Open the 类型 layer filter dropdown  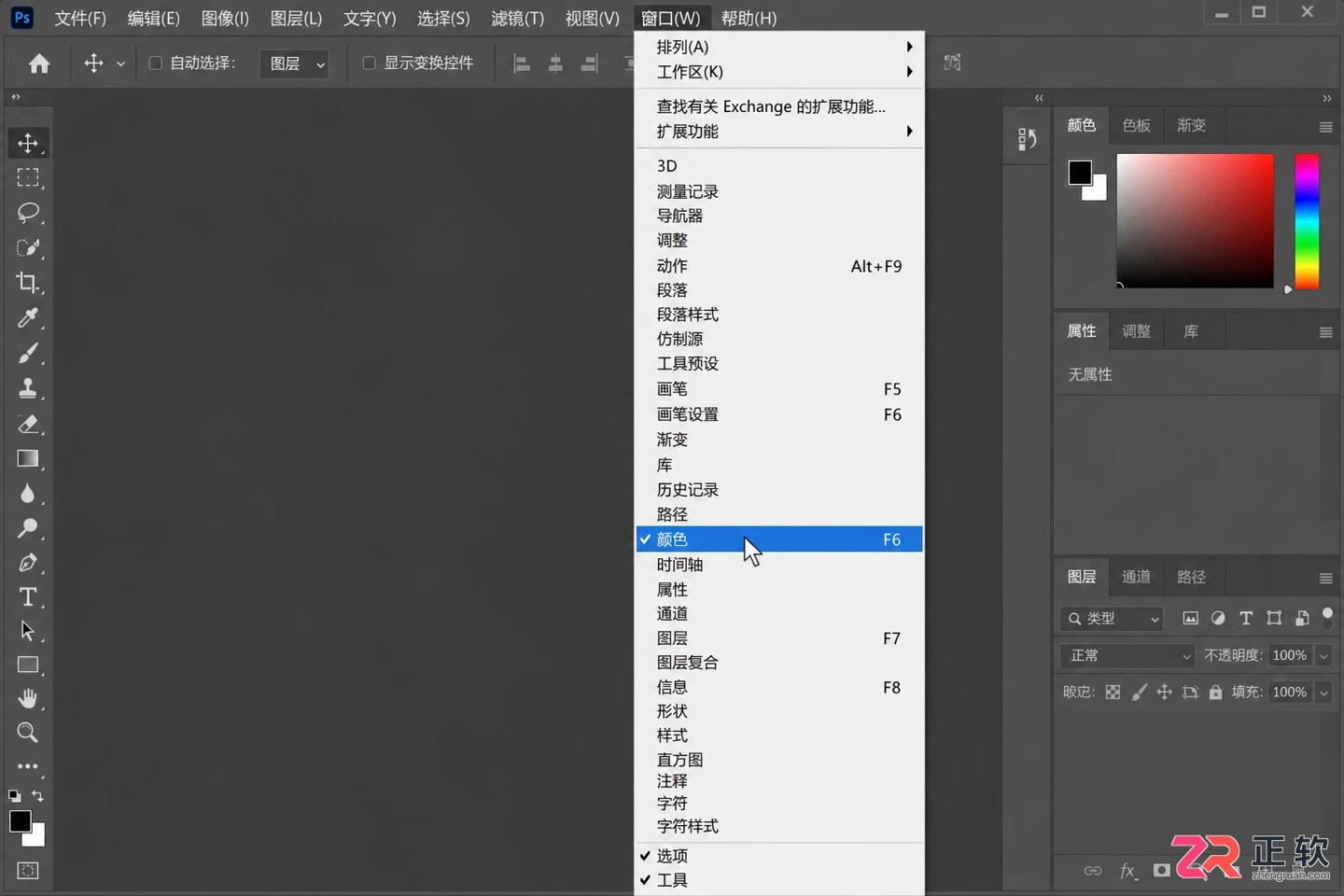pyautogui.click(x=1113, y=618)
